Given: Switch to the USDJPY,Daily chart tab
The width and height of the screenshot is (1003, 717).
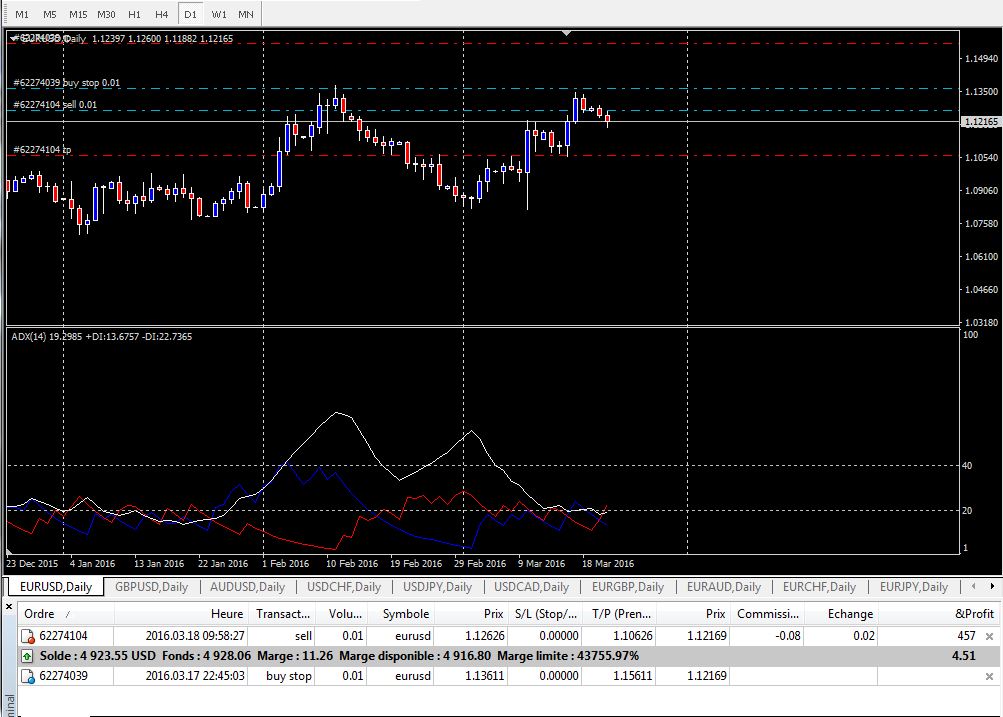Looking at the screenshot, I should [440, 587].
